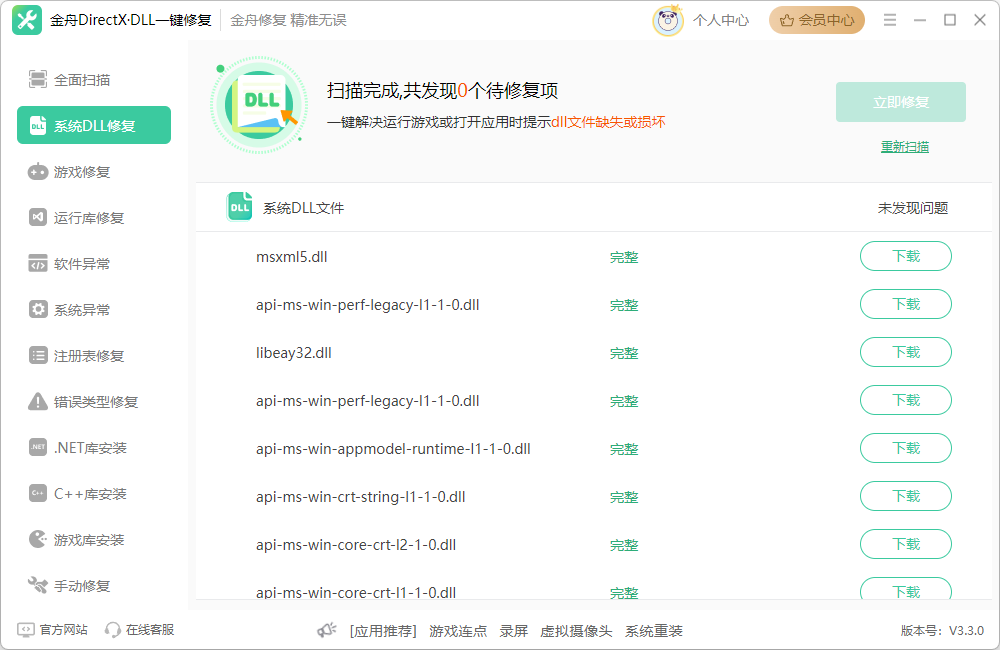The height and width of the screenshot is (650, 1000).
Task: Click the headset icon beside 在线客服
Action: pos(113,630)
